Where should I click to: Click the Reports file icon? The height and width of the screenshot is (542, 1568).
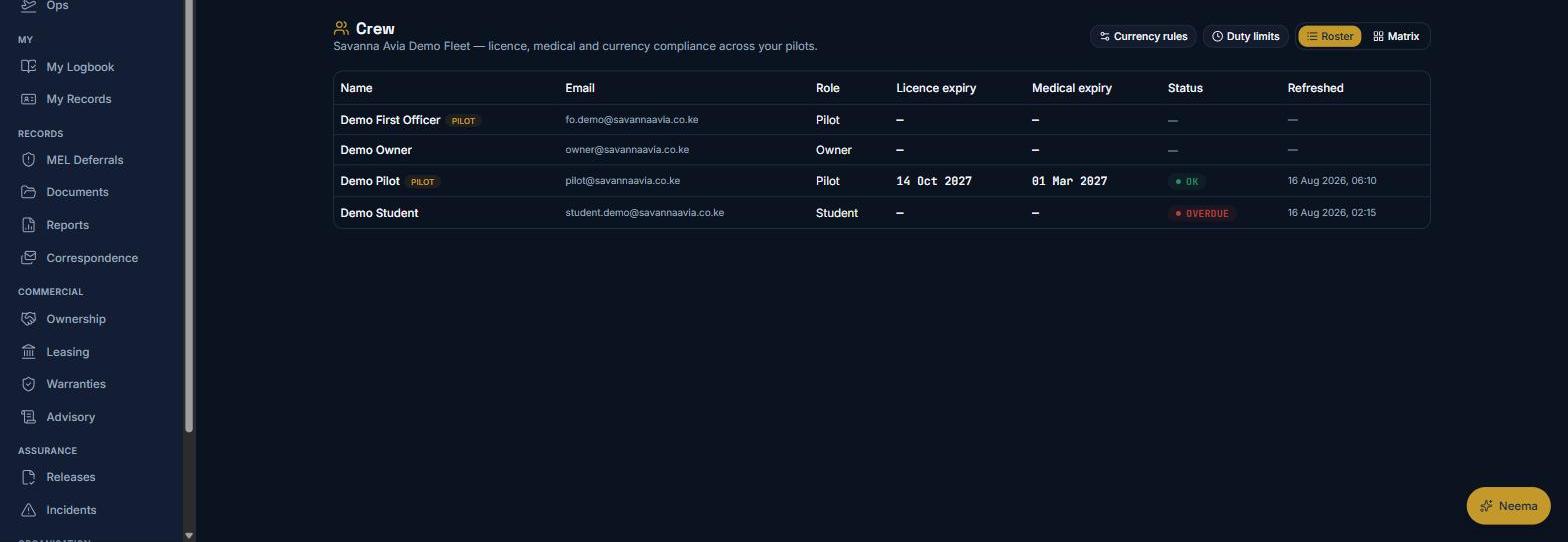(28, 225)
